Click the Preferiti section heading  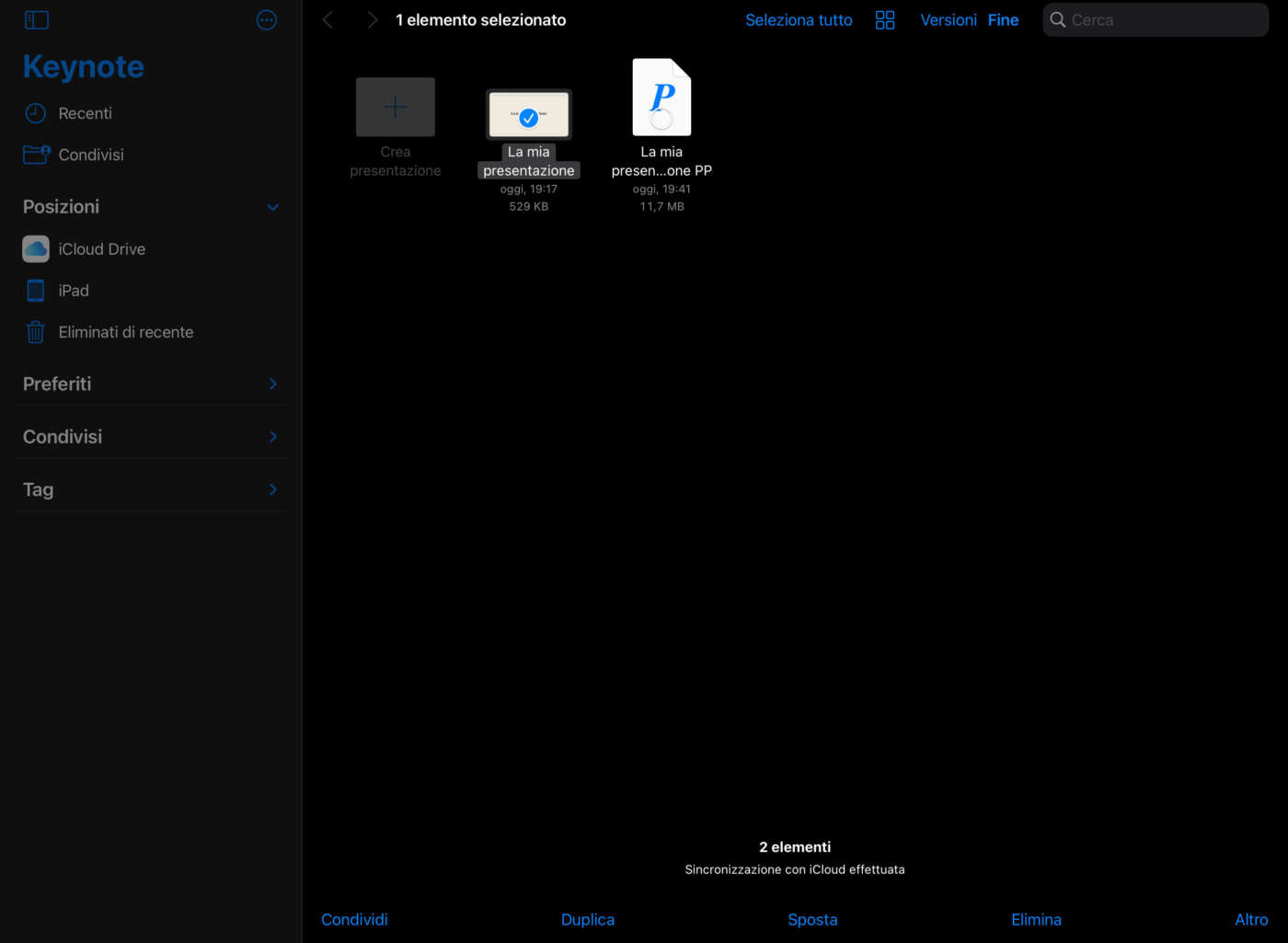tap(57, 384)
